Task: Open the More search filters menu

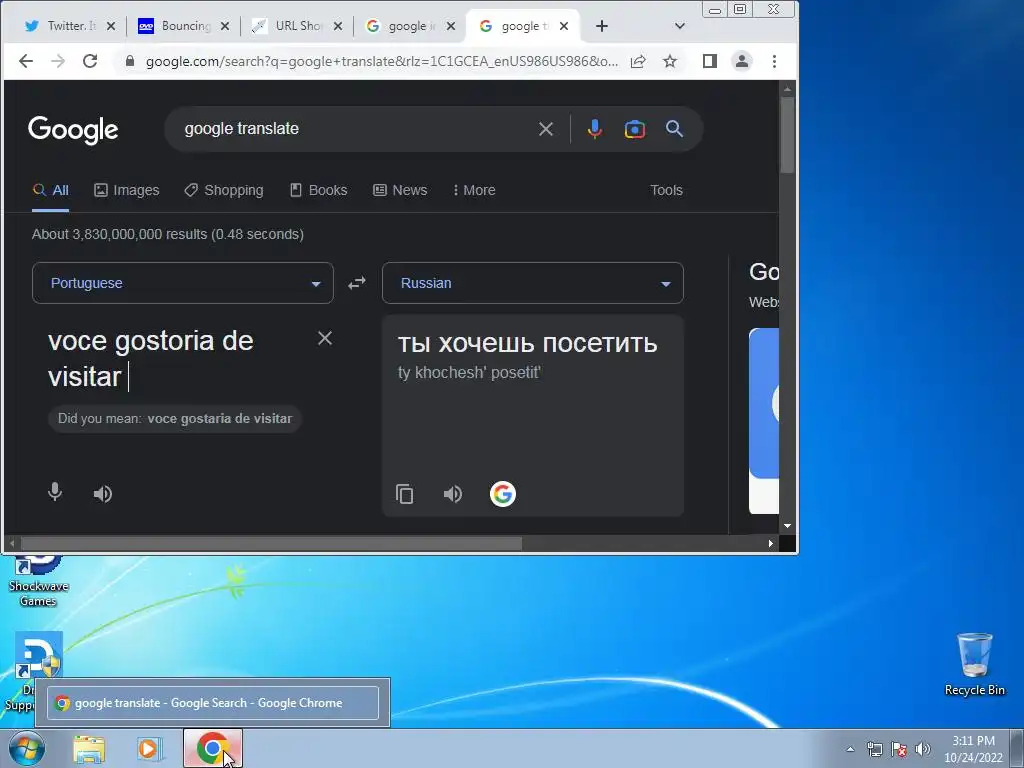Action: tap(474, 190)
